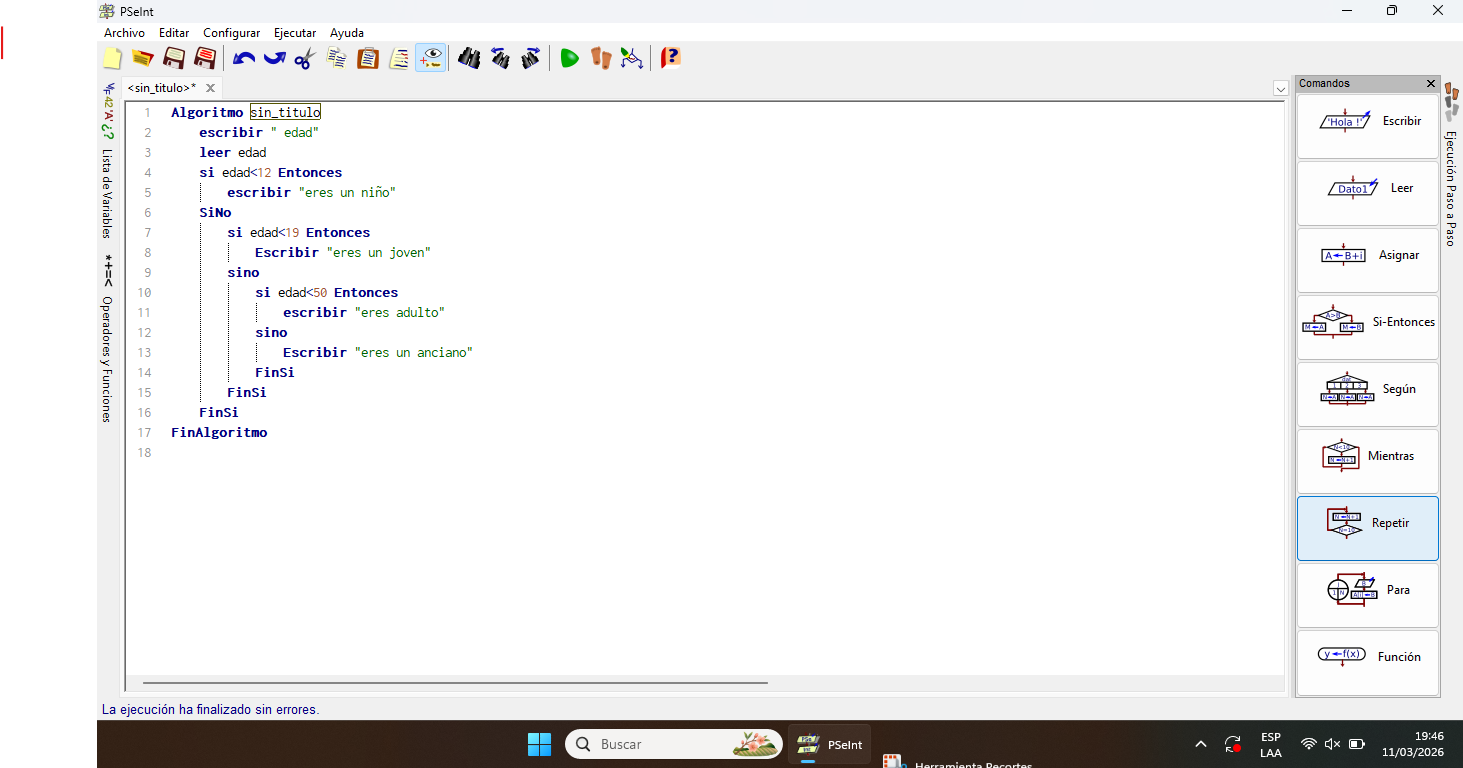The image size is (1463, 768).
Task: Click the horizontal scrollbar in the editor
Action: (x=455, y=683)
